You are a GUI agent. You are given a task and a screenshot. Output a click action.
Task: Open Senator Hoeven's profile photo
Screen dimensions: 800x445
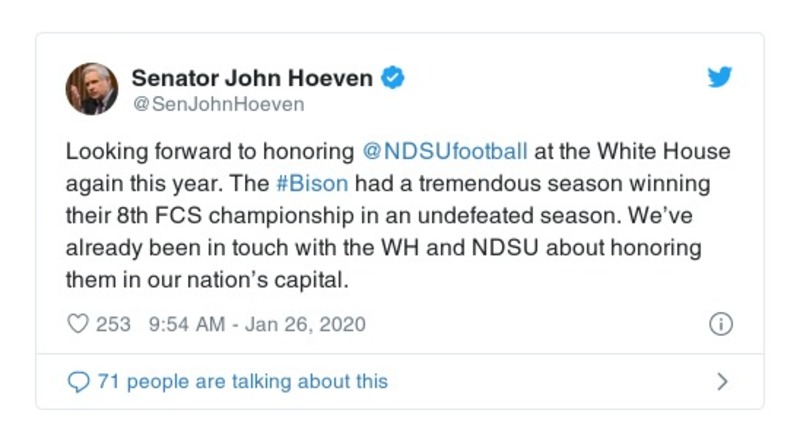click(x=92, y=88)
